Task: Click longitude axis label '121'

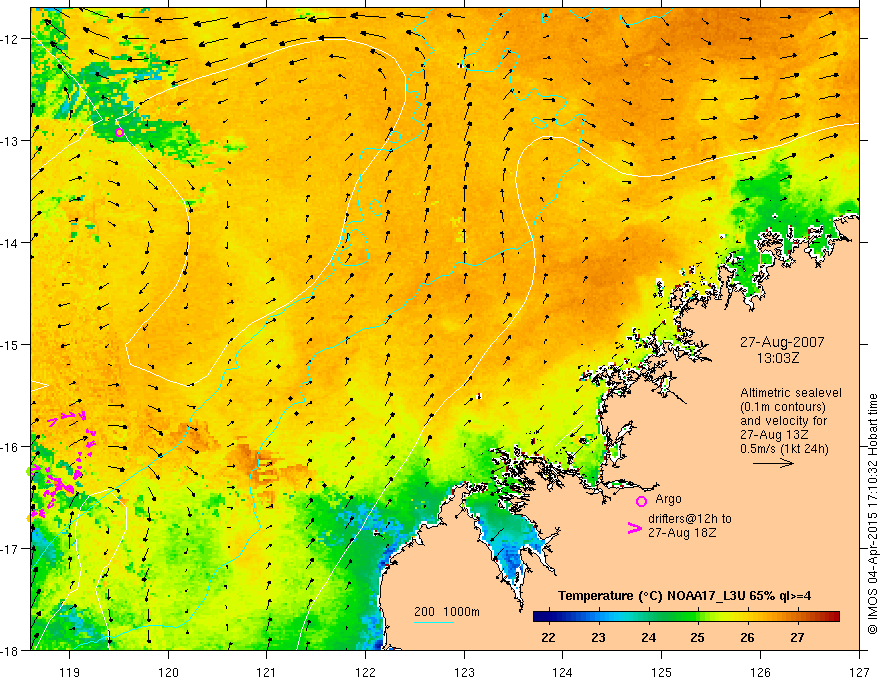Action: (267, 672)
